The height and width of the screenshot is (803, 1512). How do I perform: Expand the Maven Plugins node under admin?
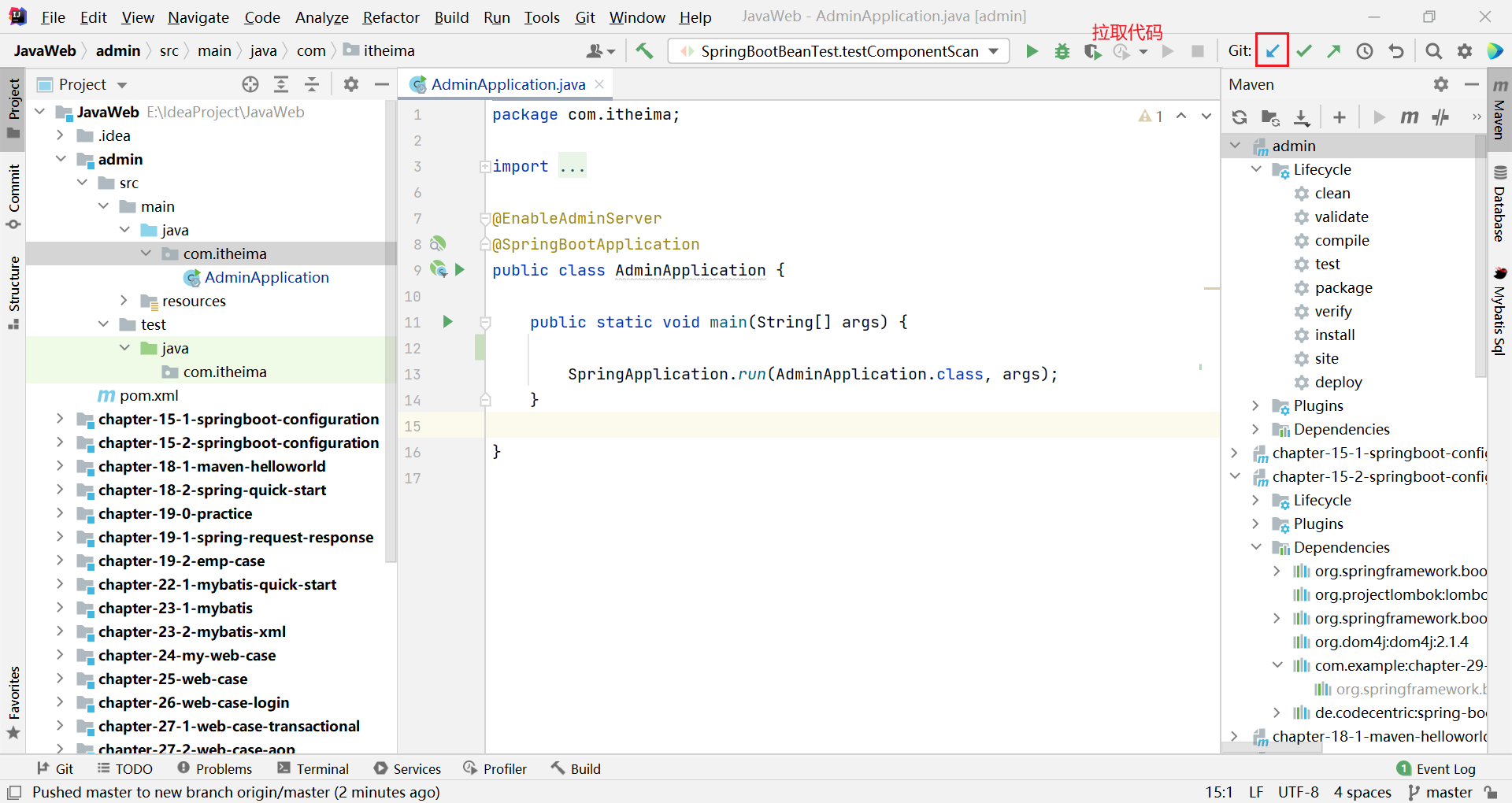coord(1256,405)
